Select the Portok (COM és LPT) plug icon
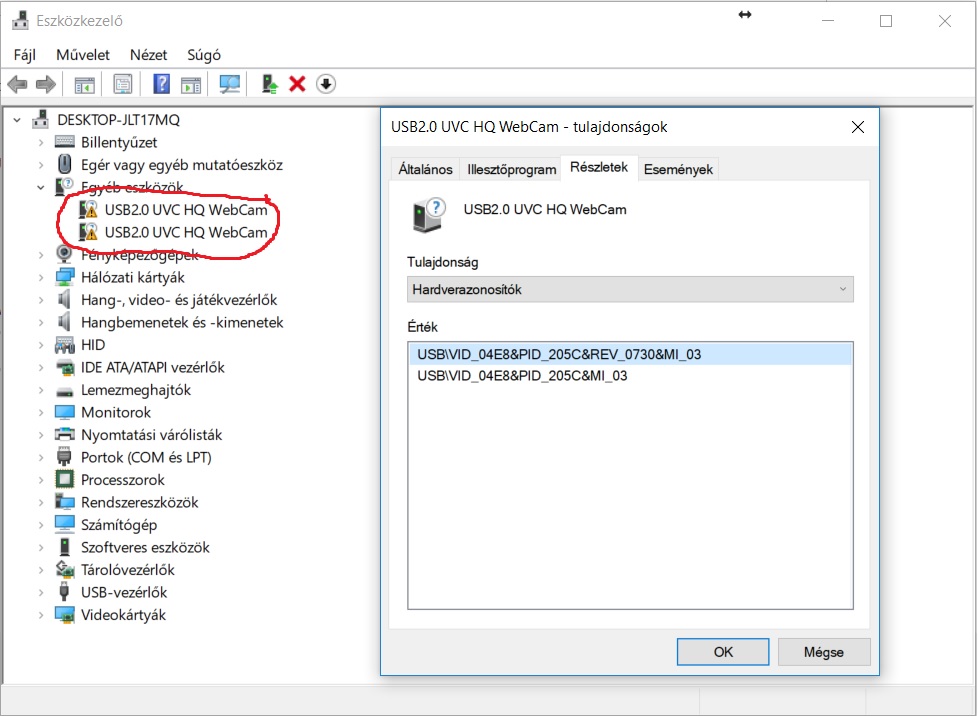978x716 pixels. pos(64,457)
